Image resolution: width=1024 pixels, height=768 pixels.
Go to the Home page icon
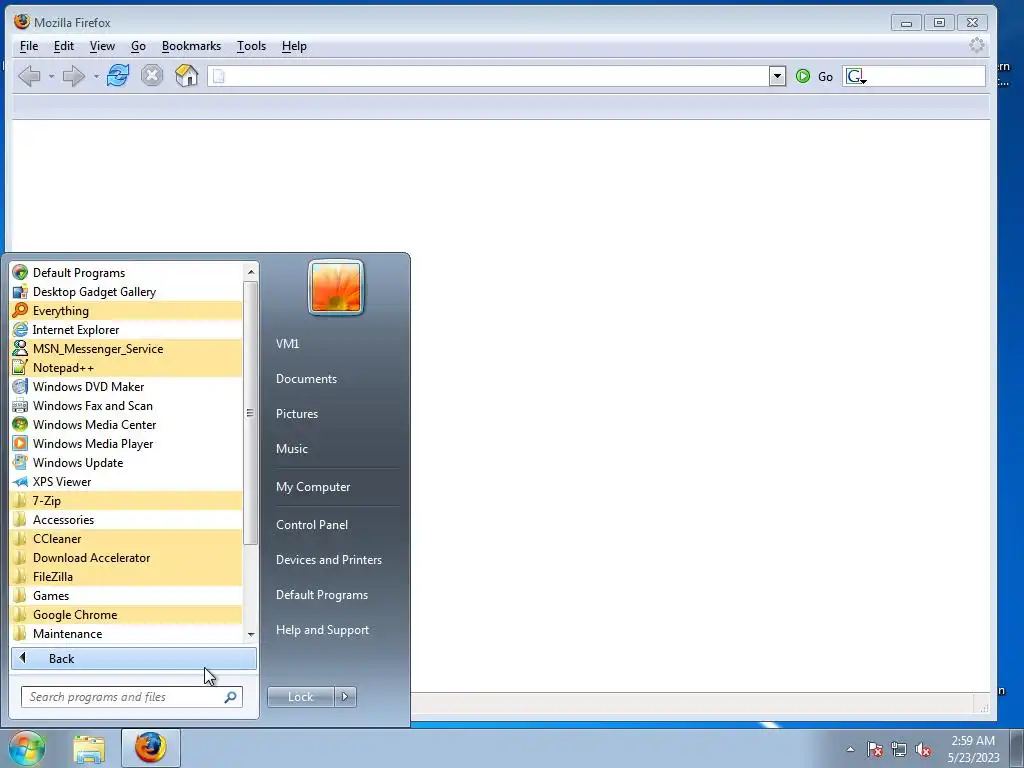(186, 76)
